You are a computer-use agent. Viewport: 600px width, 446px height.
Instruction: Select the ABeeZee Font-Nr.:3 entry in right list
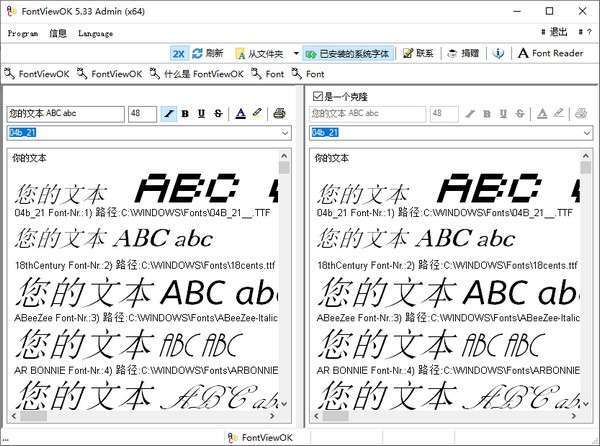point(448,317)
